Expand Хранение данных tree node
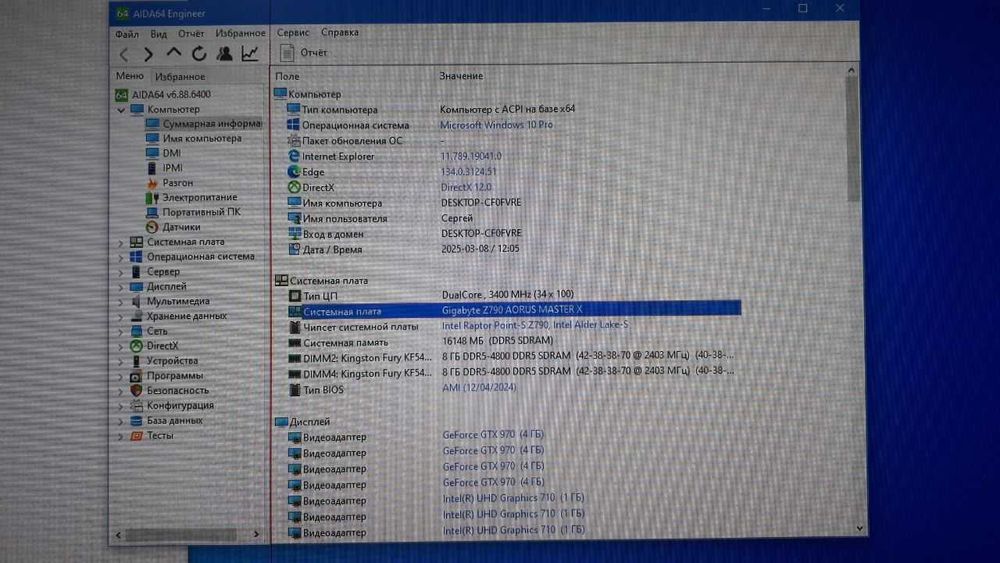1000x563 pixels. pyautogui.click(x=121, y=316)
